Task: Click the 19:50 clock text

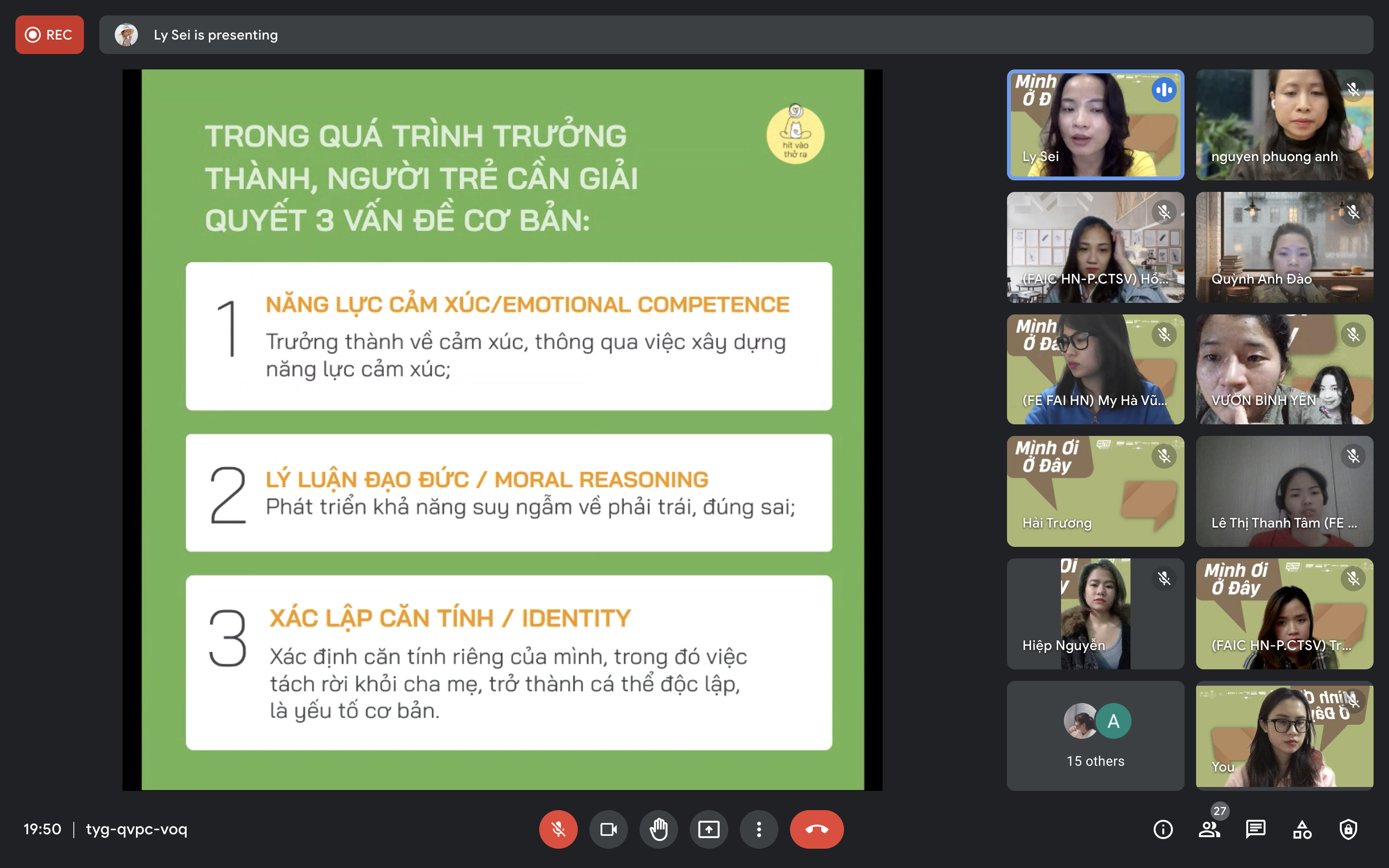Action: pyautogui.click(x=42, y=829)
